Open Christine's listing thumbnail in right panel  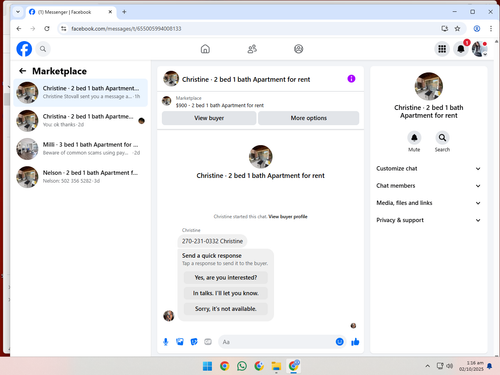pos(429,86)
